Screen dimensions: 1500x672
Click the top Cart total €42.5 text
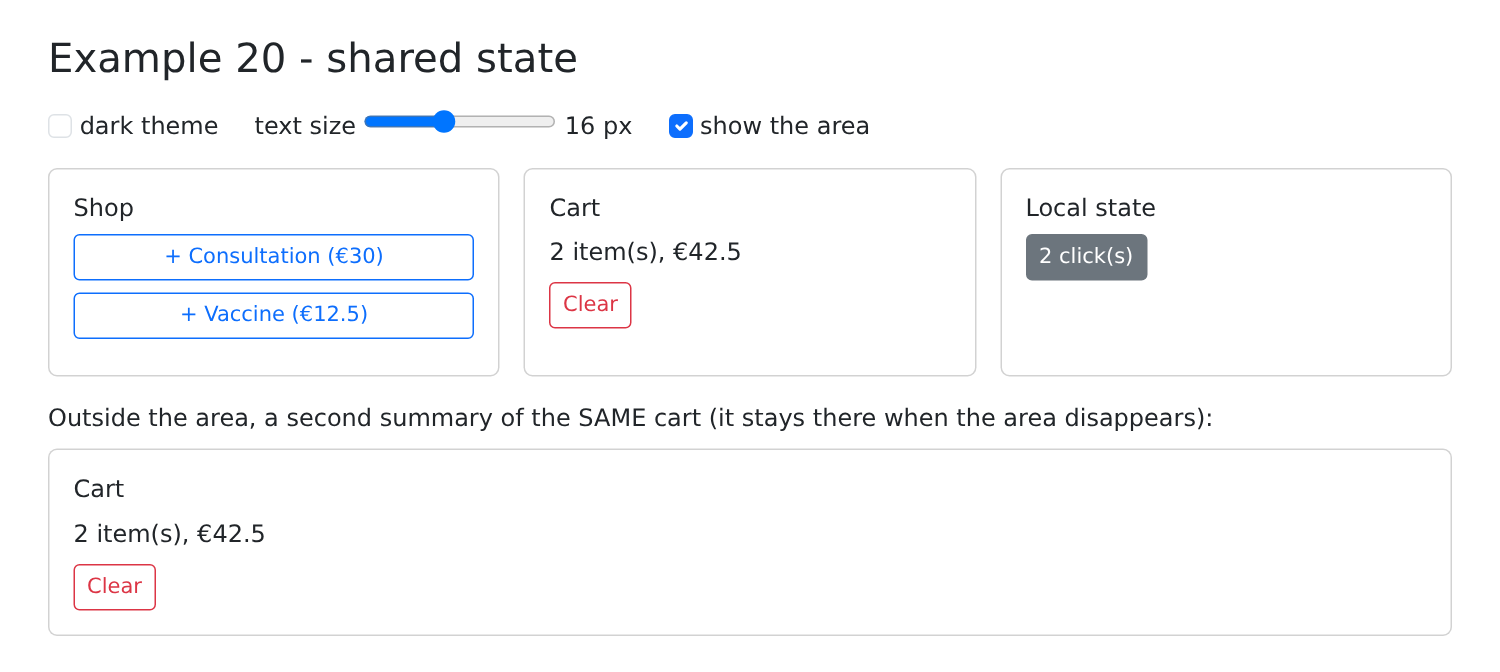tap(707, 252)
